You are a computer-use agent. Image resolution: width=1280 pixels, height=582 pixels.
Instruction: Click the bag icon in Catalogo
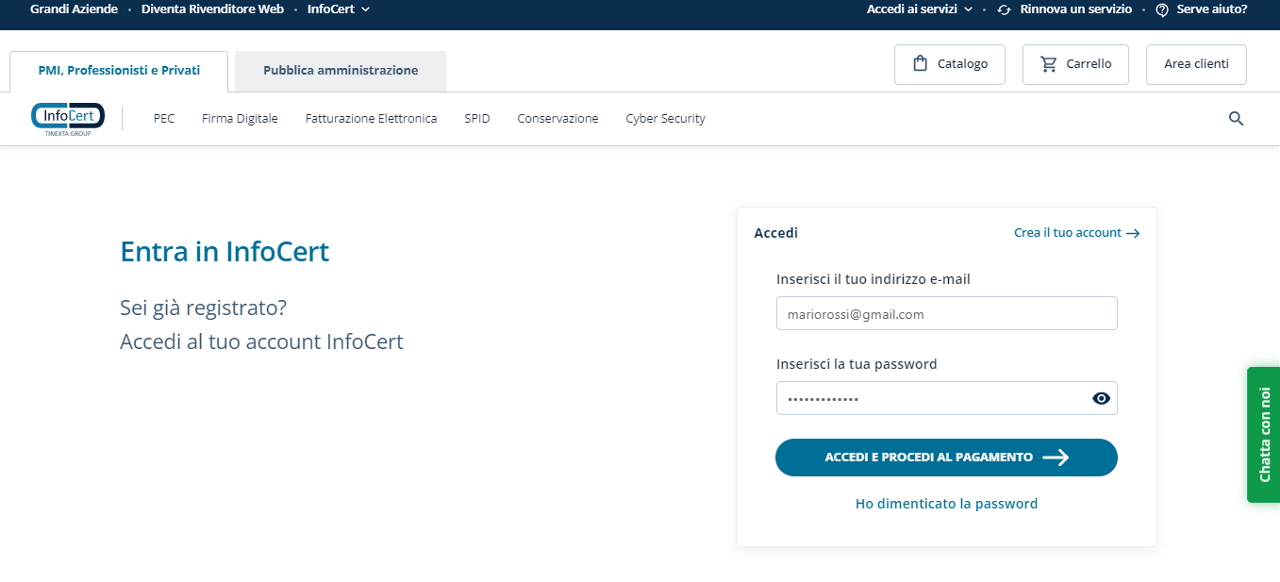pos(920,64)
